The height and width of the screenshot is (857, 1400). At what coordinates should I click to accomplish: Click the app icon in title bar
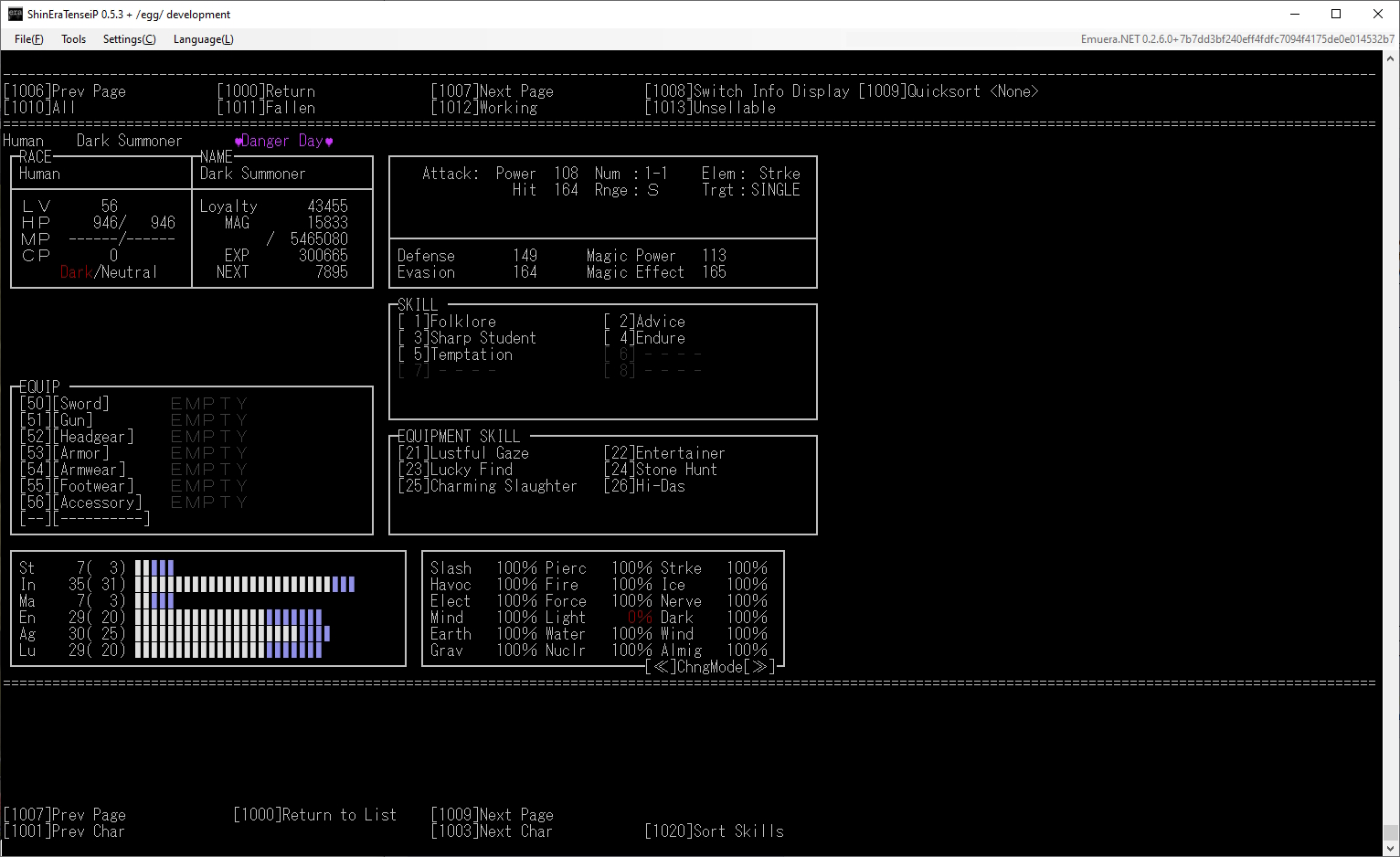coord(15,14)
